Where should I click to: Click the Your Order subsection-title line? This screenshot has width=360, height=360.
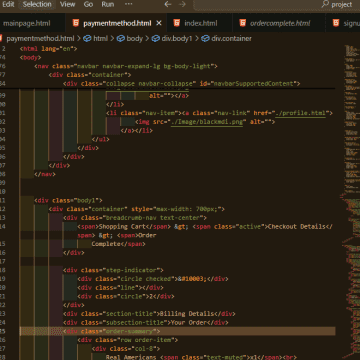click(x=145, y=322)
